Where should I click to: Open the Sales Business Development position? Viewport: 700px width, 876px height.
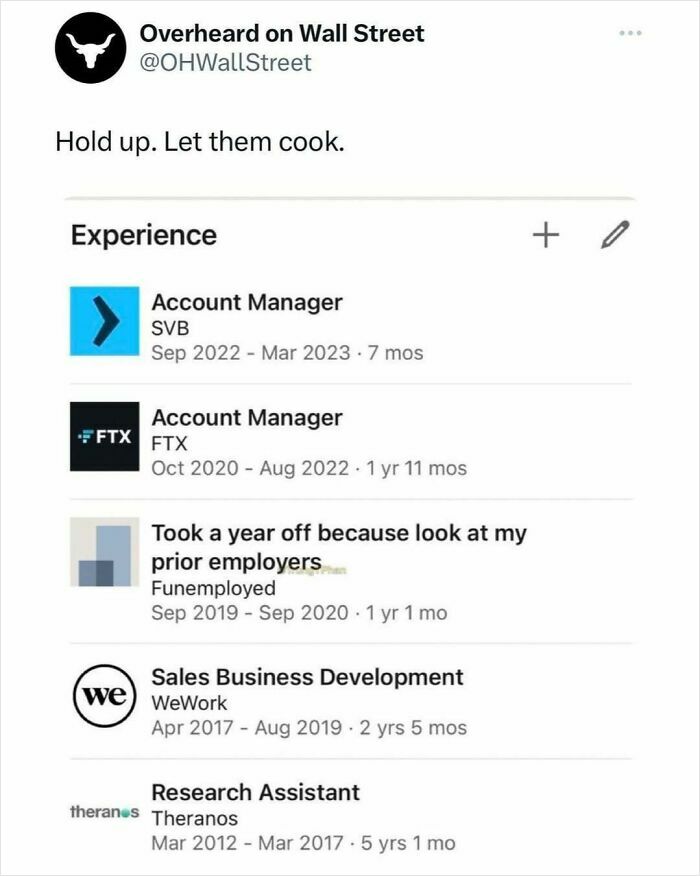[x=305, y=677]
